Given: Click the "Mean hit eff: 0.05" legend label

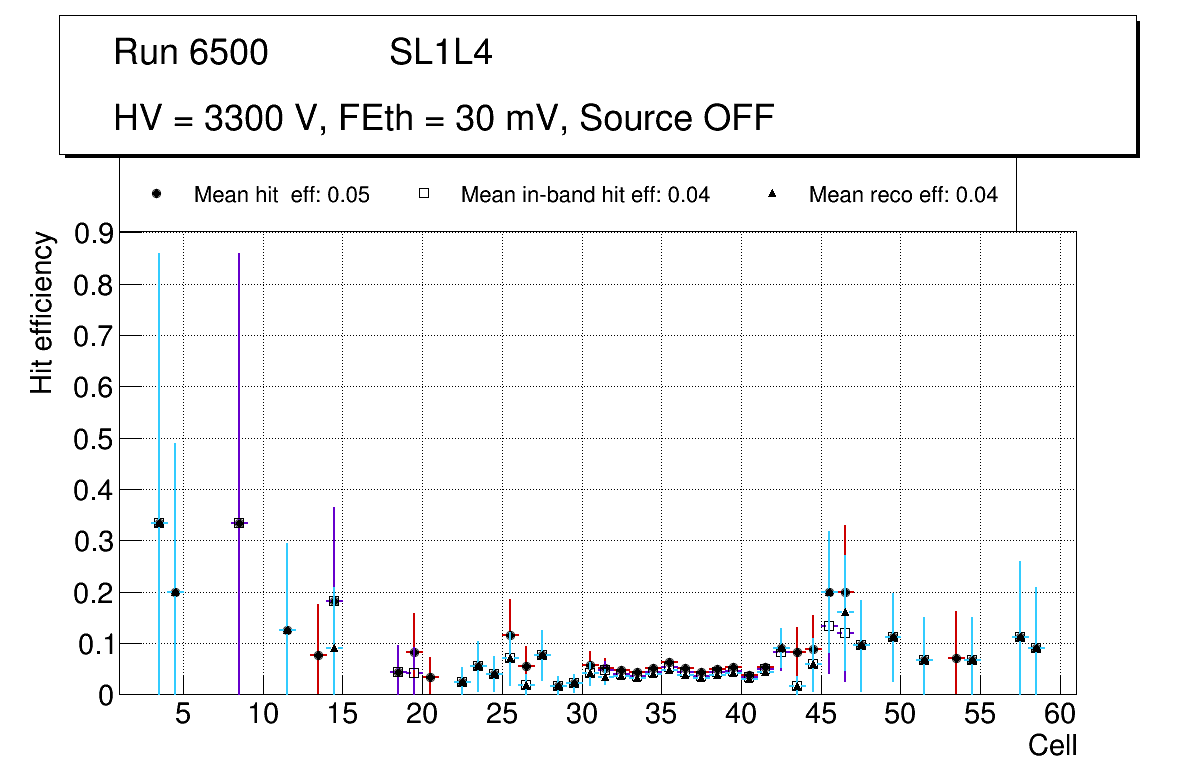Looking at the screenshot, I should point(281,195).
